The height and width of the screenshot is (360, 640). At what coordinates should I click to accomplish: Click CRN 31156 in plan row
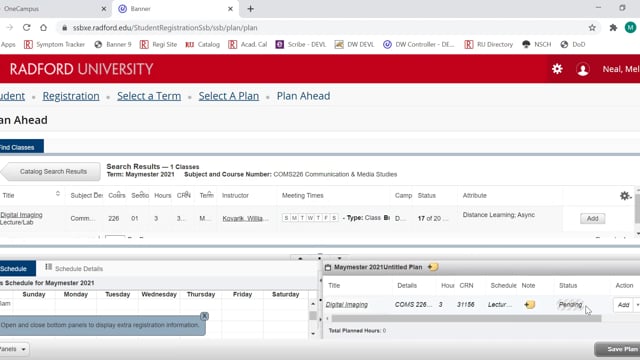tap(465, 304)
